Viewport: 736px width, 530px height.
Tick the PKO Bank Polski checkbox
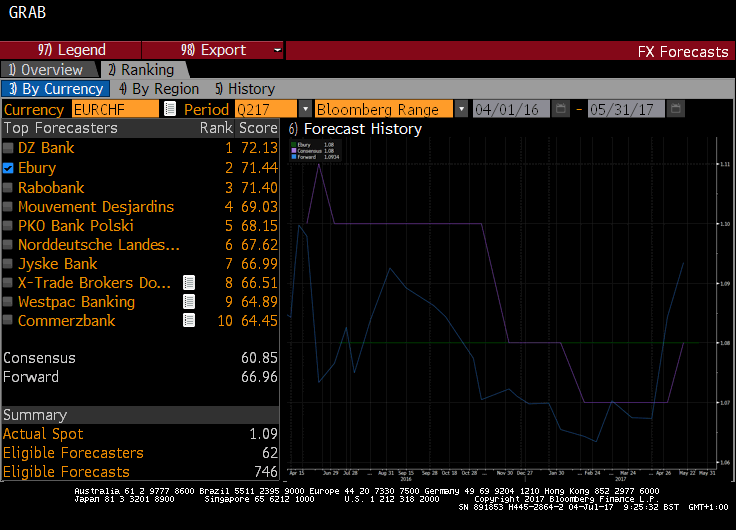[8, 225]
